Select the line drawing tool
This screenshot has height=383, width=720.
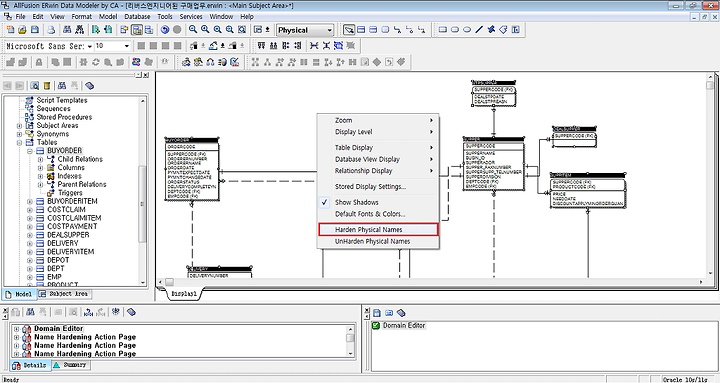479,30
